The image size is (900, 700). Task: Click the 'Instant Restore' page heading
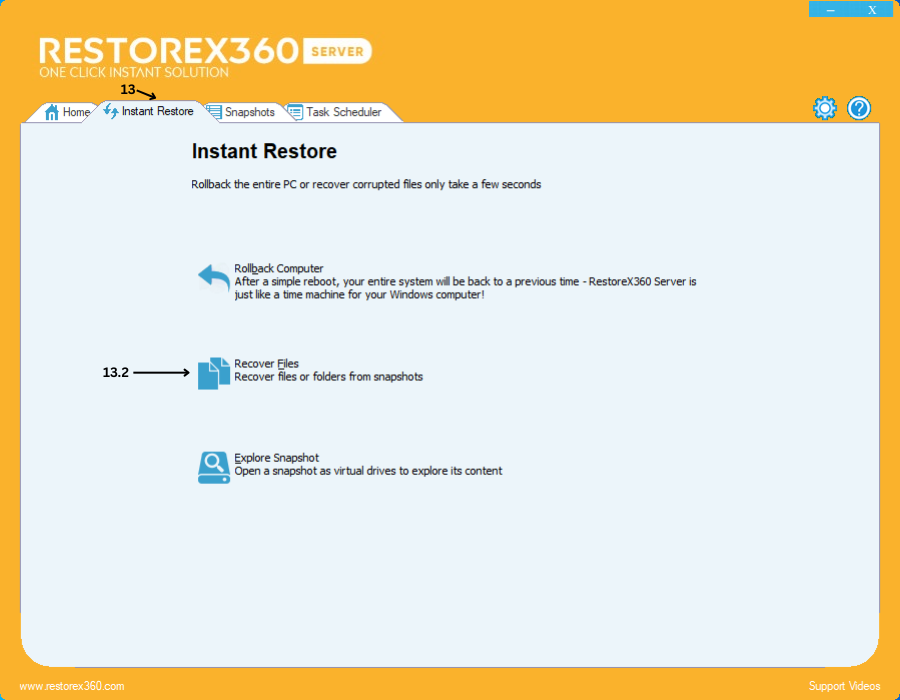264,151
